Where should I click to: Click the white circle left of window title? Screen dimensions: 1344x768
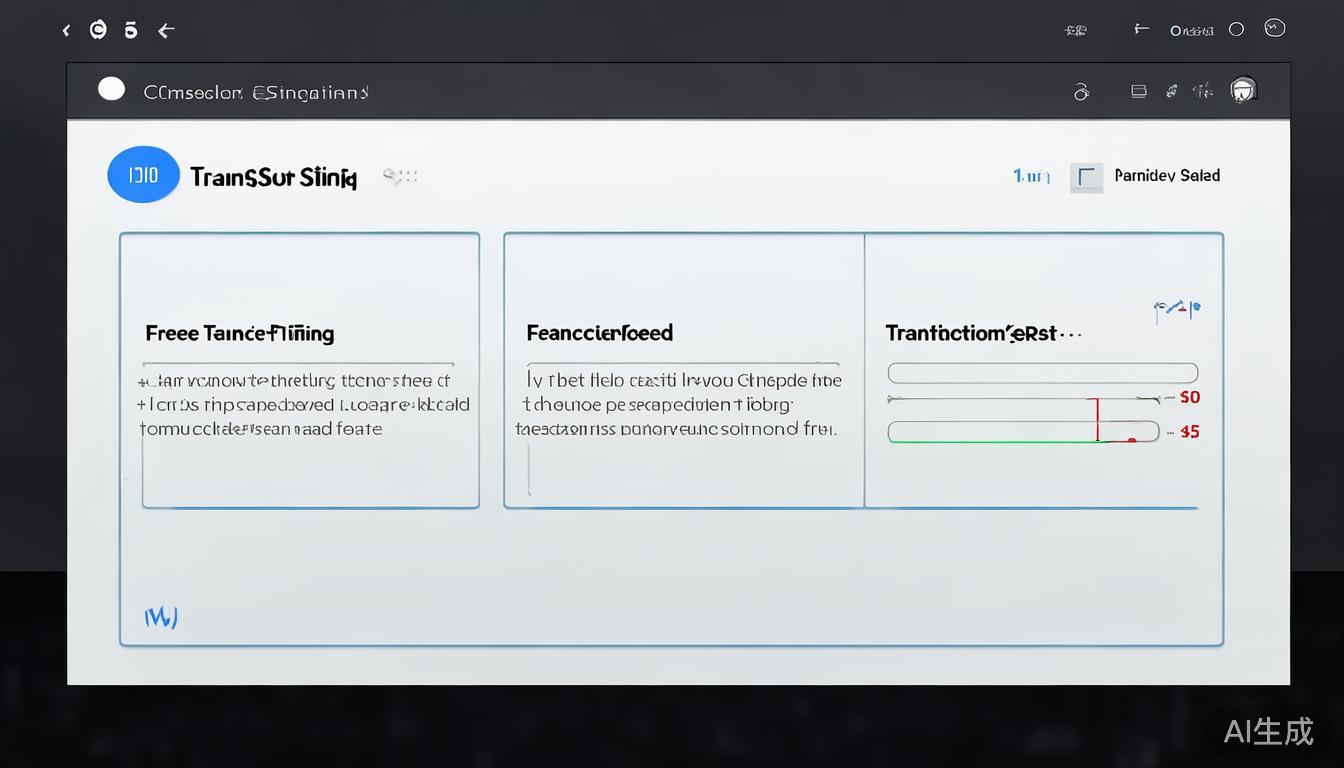pyautogui.click(x=111, y=90)
